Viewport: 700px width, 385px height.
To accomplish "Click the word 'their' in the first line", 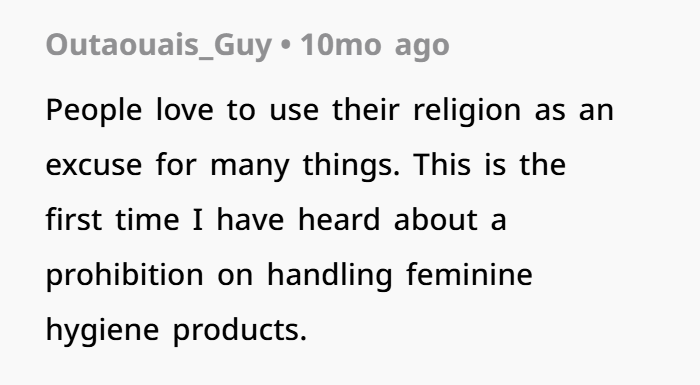I will (x=366, y=110).
